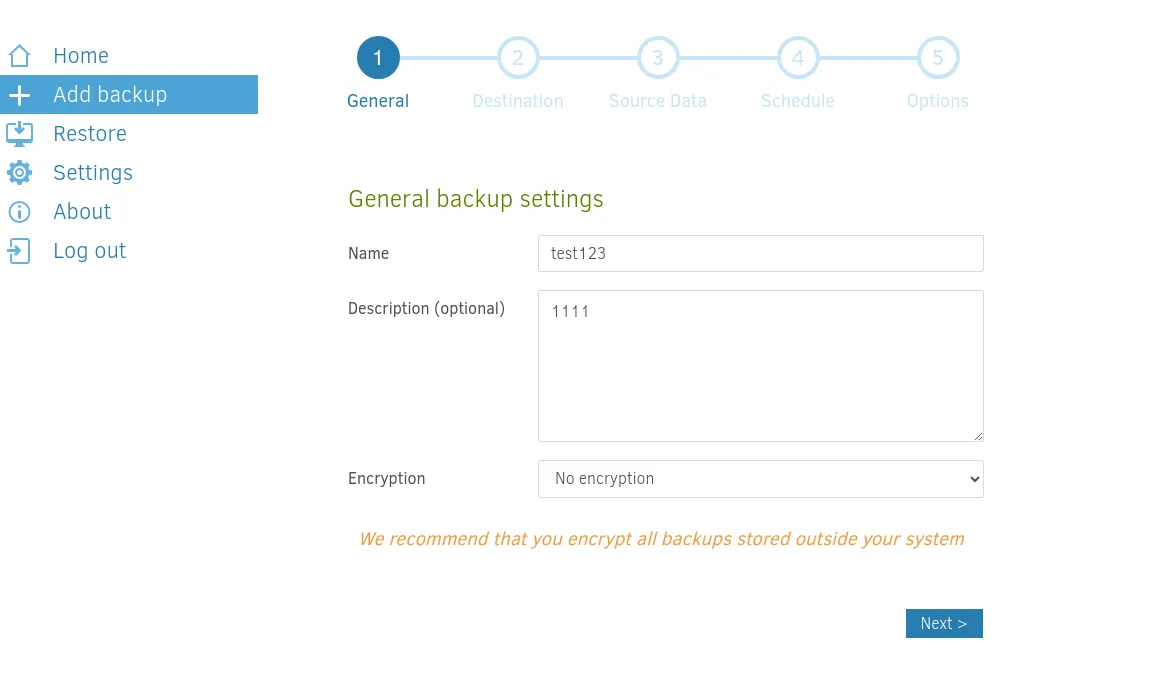Click into the Name input field
Image resolution: width=1170 pixels, height=681 pixels.
pyautogui.click(x=760, y=254)
